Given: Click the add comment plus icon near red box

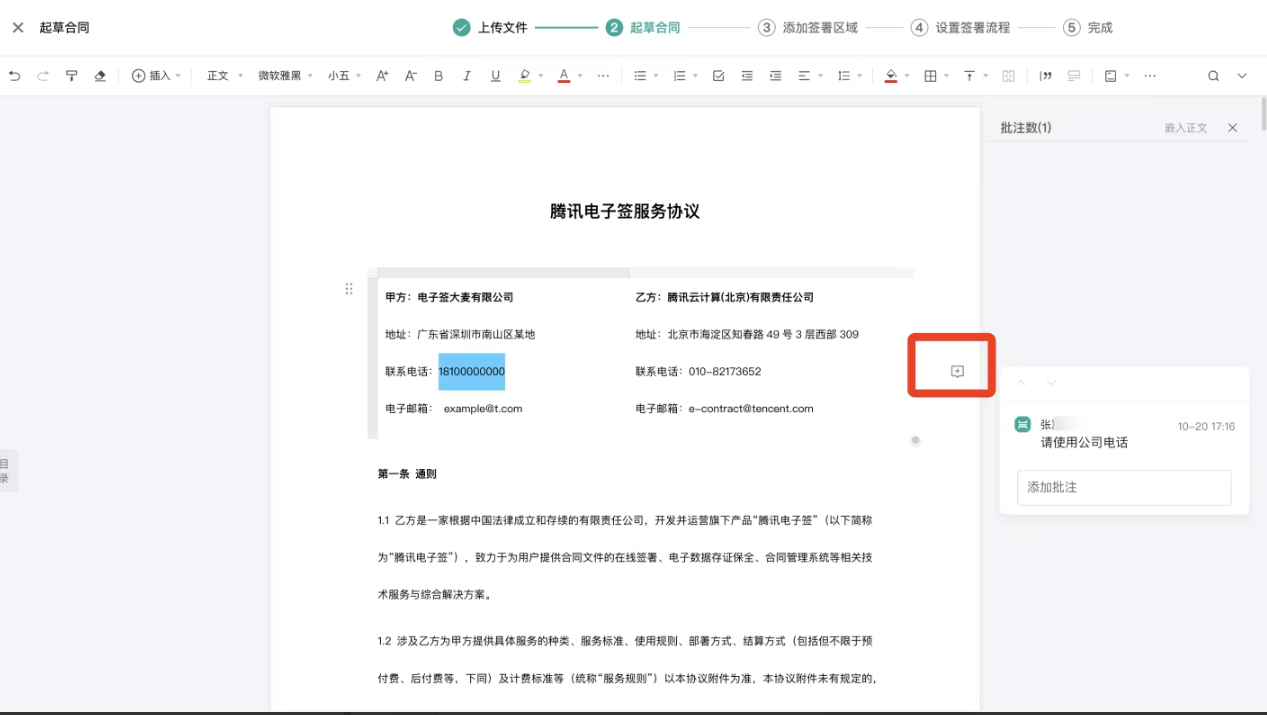Looking at the screenshot, I should coord(956,370).
